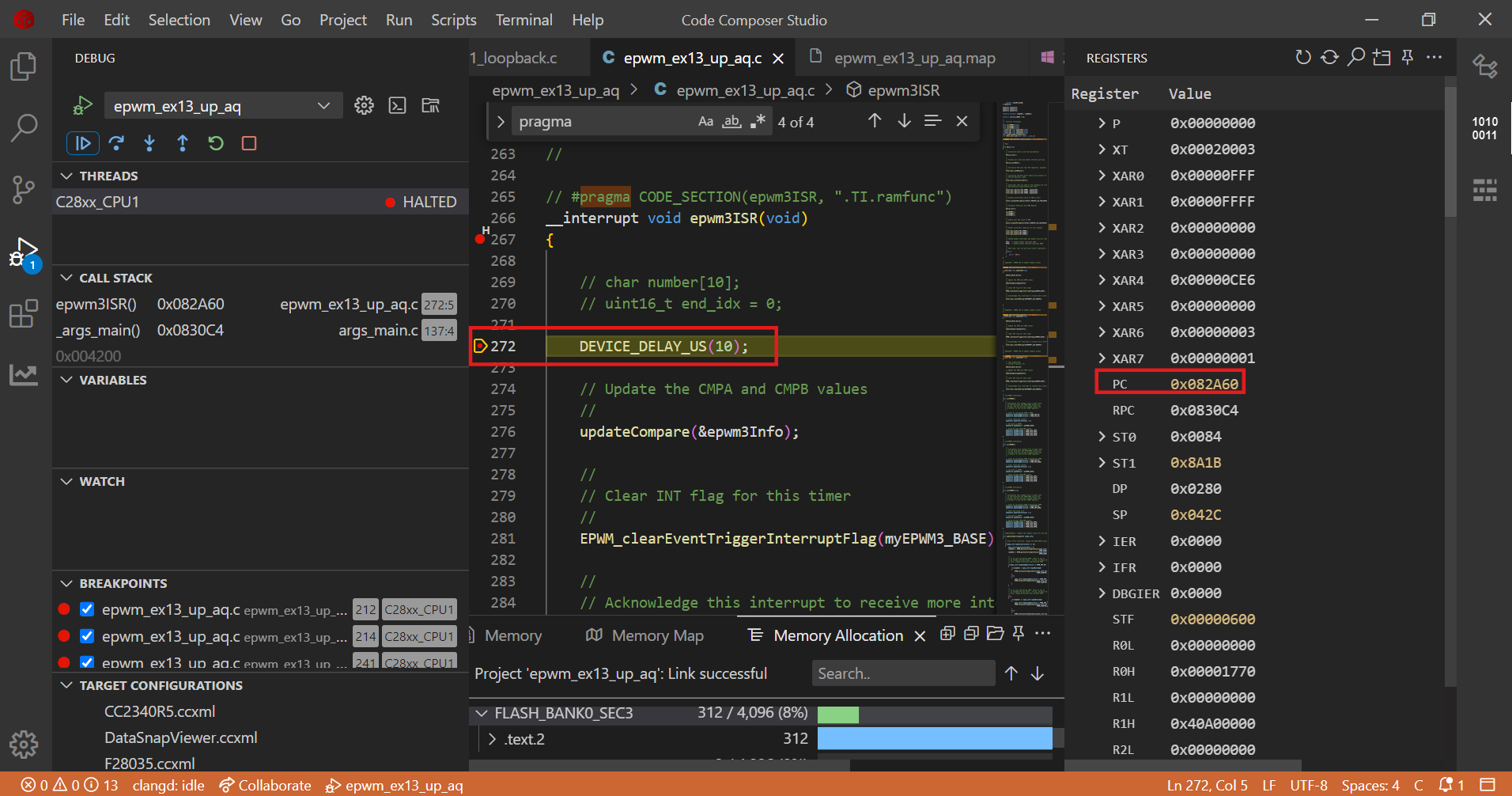
Task: Step into the function
Action: tap(149, 143)
